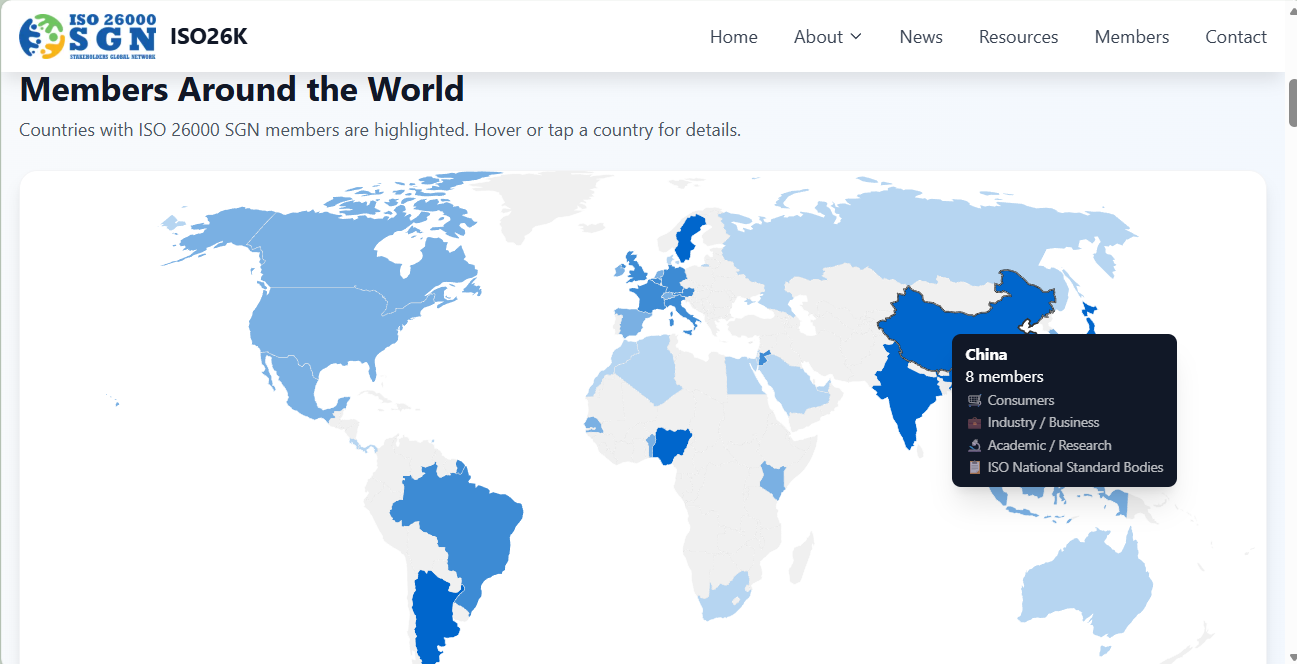Click the Academic / Research microscope icon

tap(973, 444)
